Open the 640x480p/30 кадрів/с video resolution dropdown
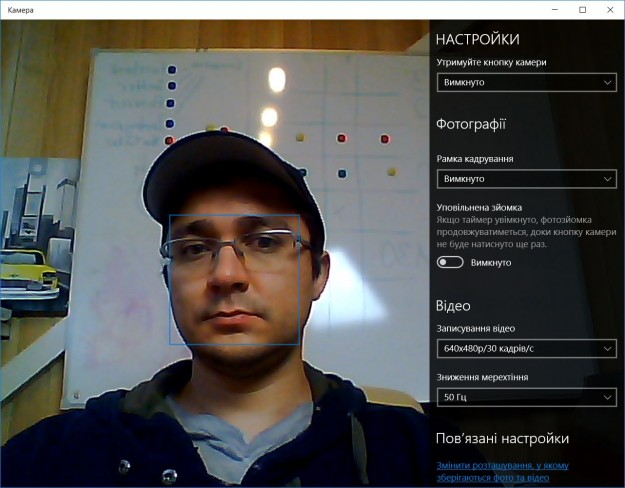 pos(525,348)
